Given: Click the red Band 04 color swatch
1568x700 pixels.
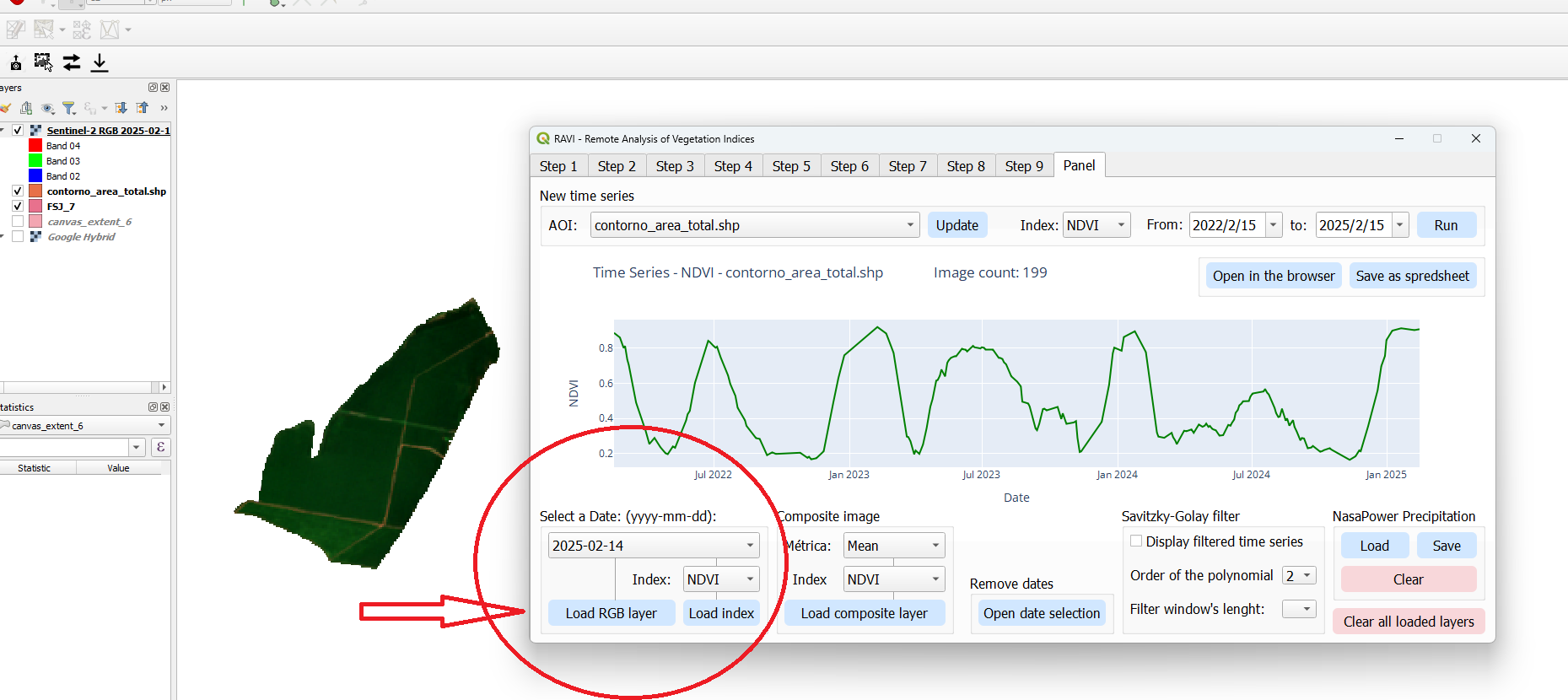Looking at the screenshot, I should pyautogui.click(x=35, y=146).
